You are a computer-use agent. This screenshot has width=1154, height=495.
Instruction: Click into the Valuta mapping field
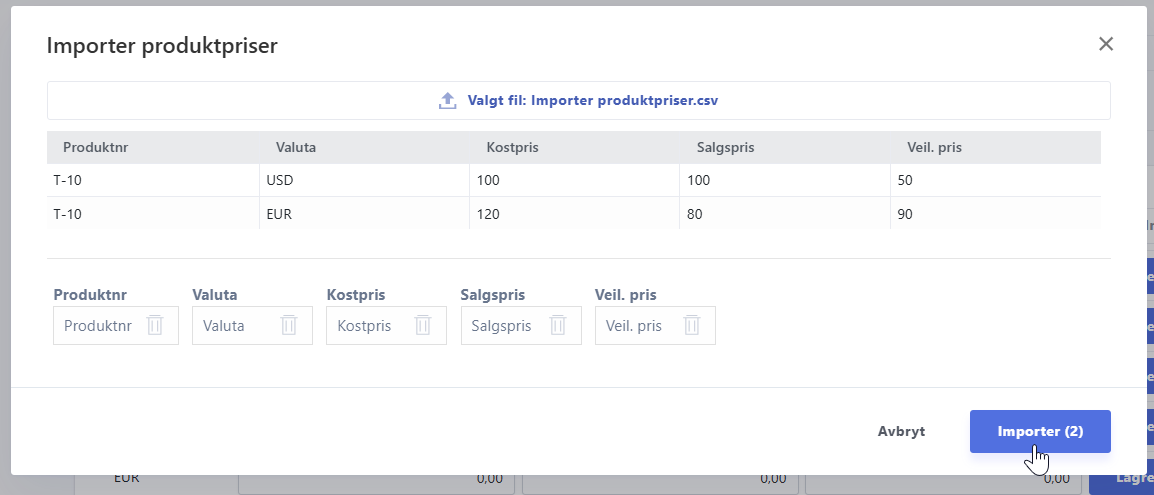click(225, 326)
